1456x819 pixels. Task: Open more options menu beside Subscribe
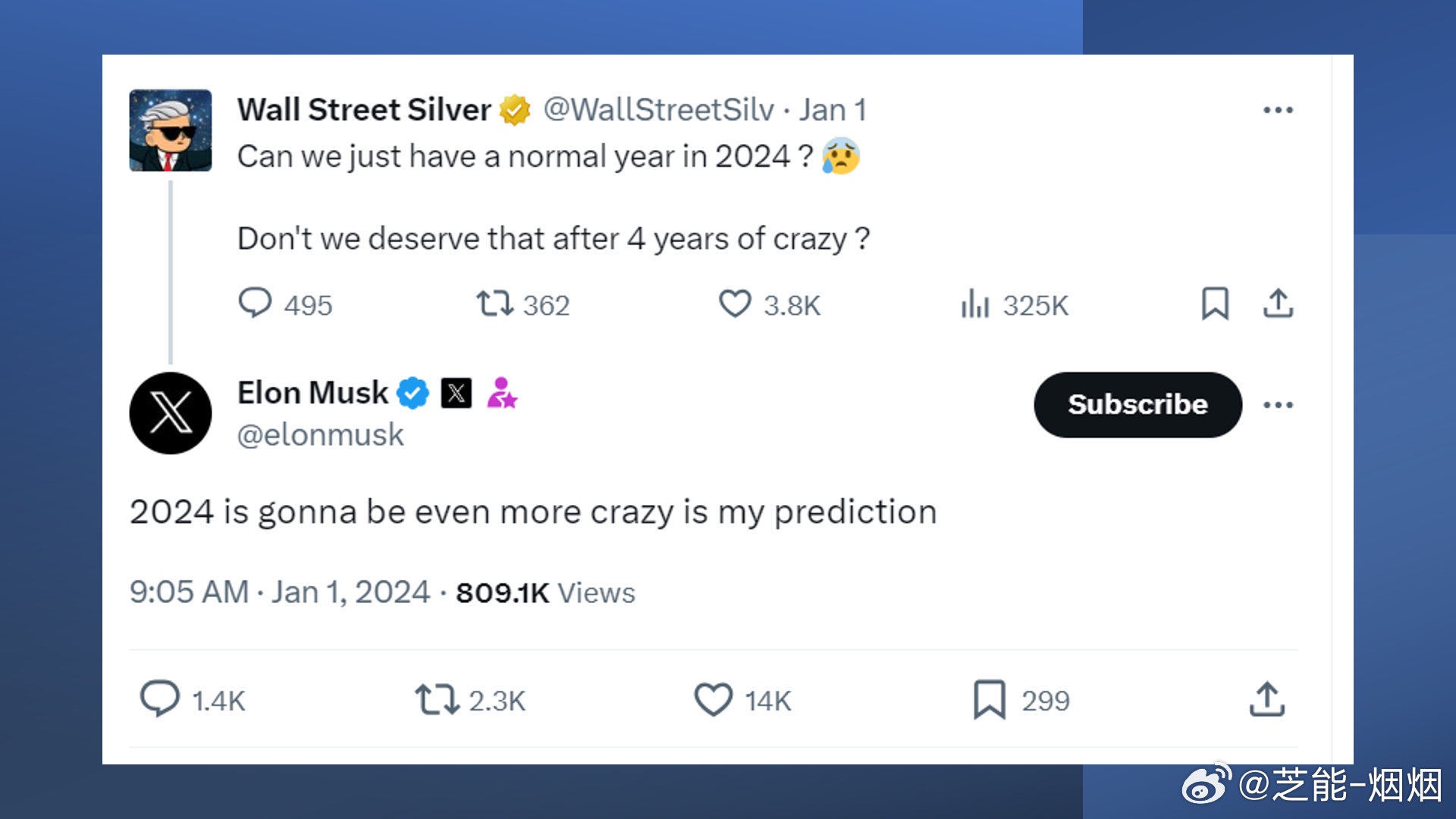click(1278, 405)
